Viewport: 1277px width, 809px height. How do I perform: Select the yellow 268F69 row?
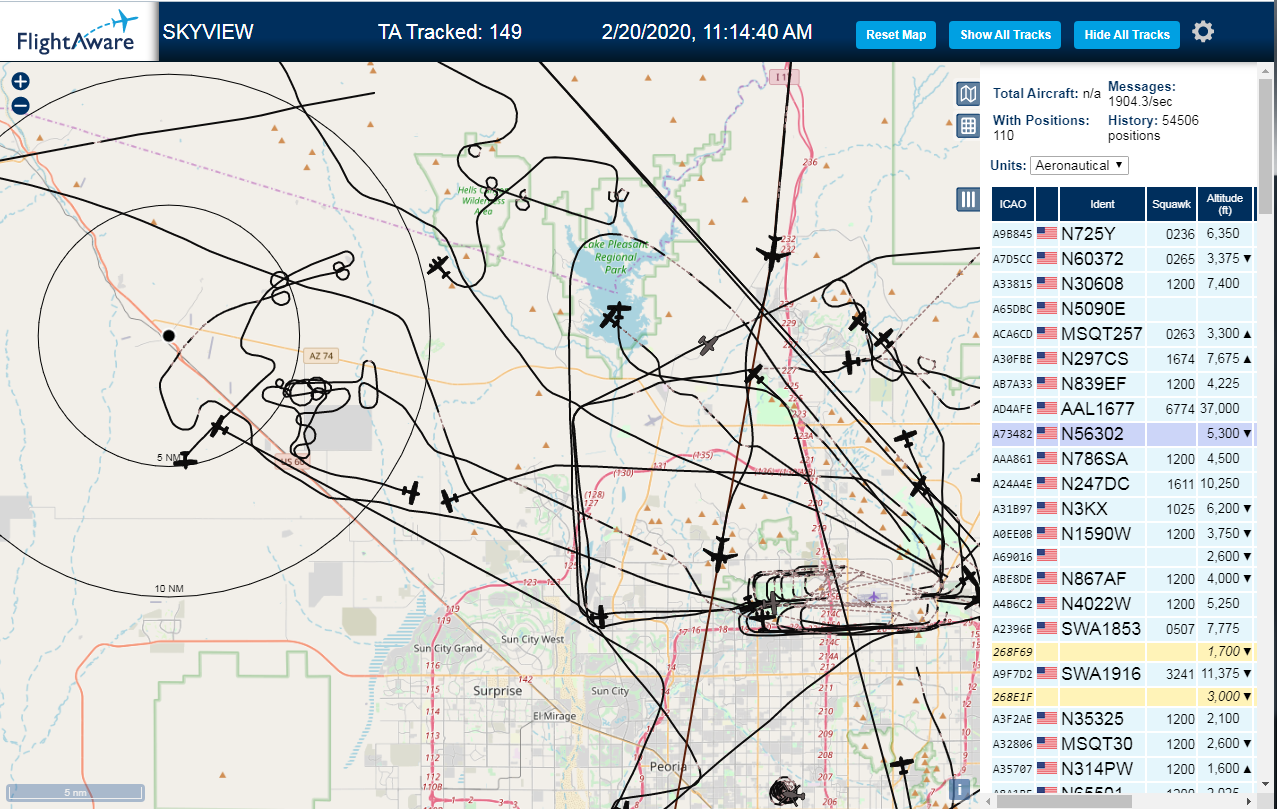point(1124,651)
